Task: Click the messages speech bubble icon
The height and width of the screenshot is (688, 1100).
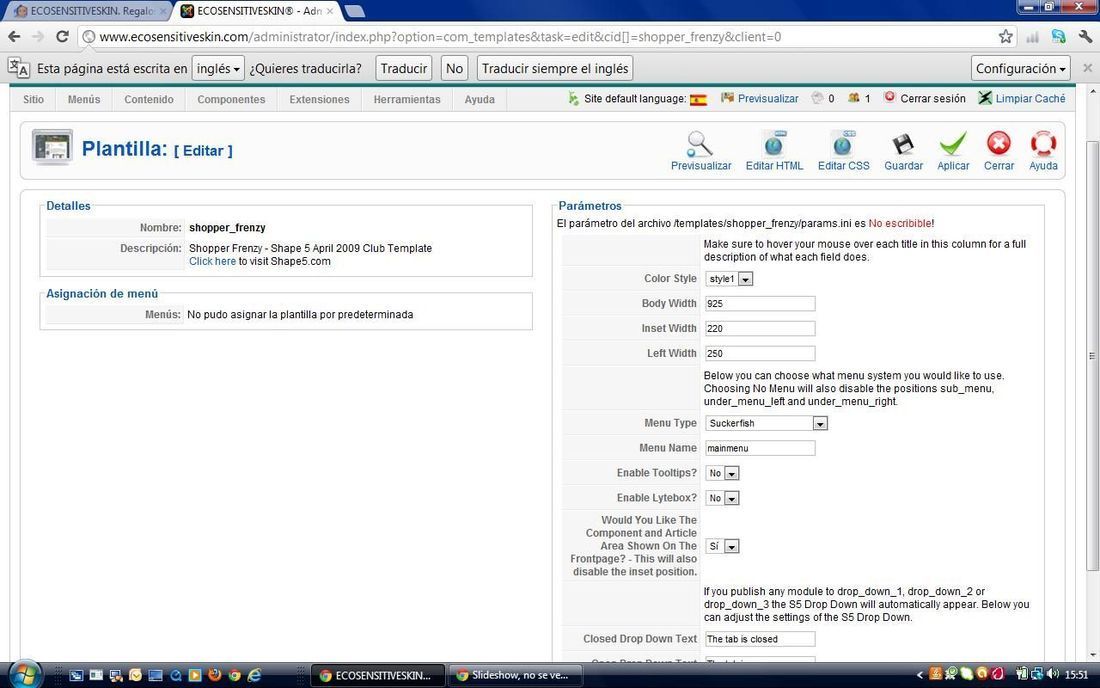Action: [x=817, y=97]
